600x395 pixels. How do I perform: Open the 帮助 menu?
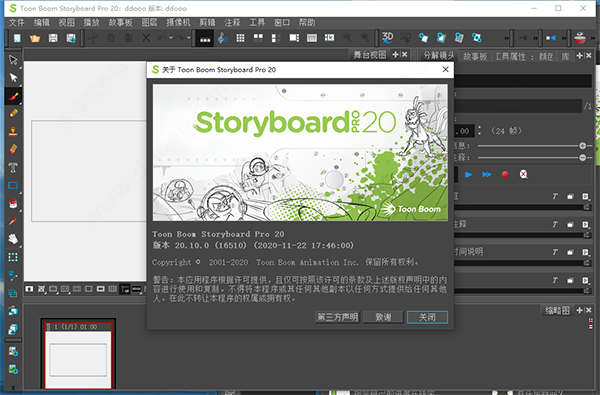[x=307, y=23]
